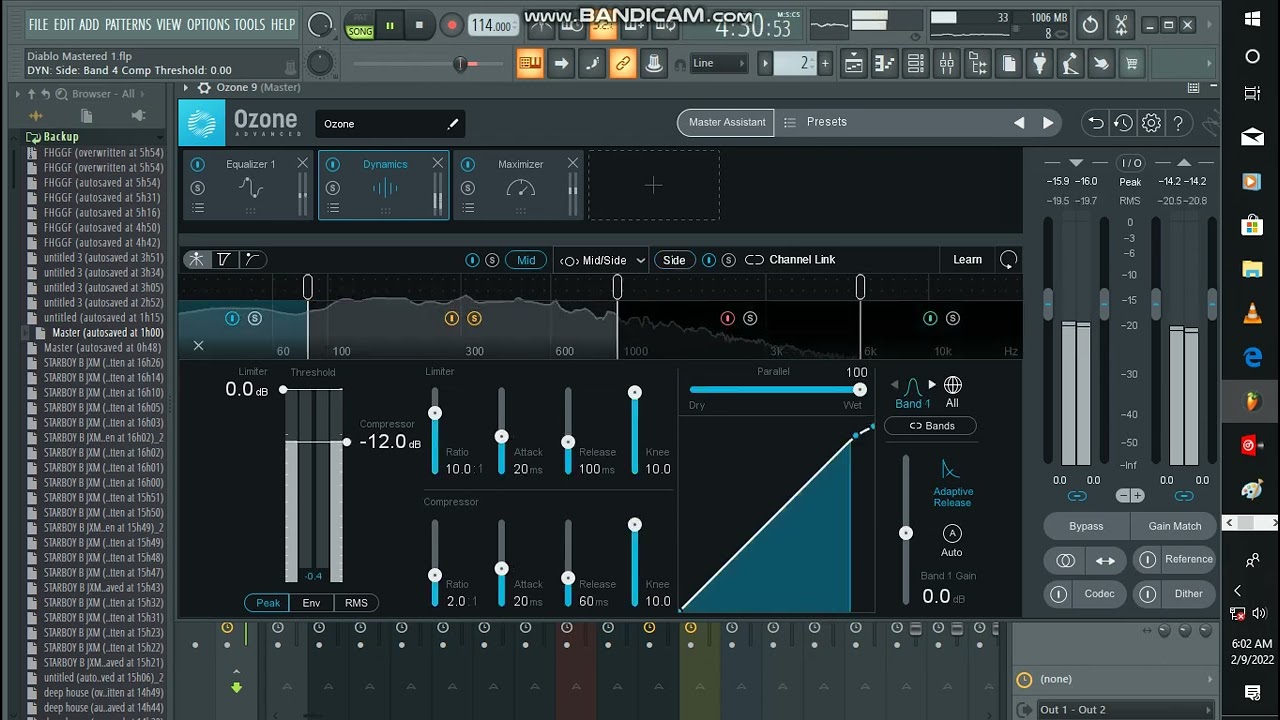Click the Bypass button
This screenshot has height=720, width=1280.
pyautogui.click(x=1086, y=526)
